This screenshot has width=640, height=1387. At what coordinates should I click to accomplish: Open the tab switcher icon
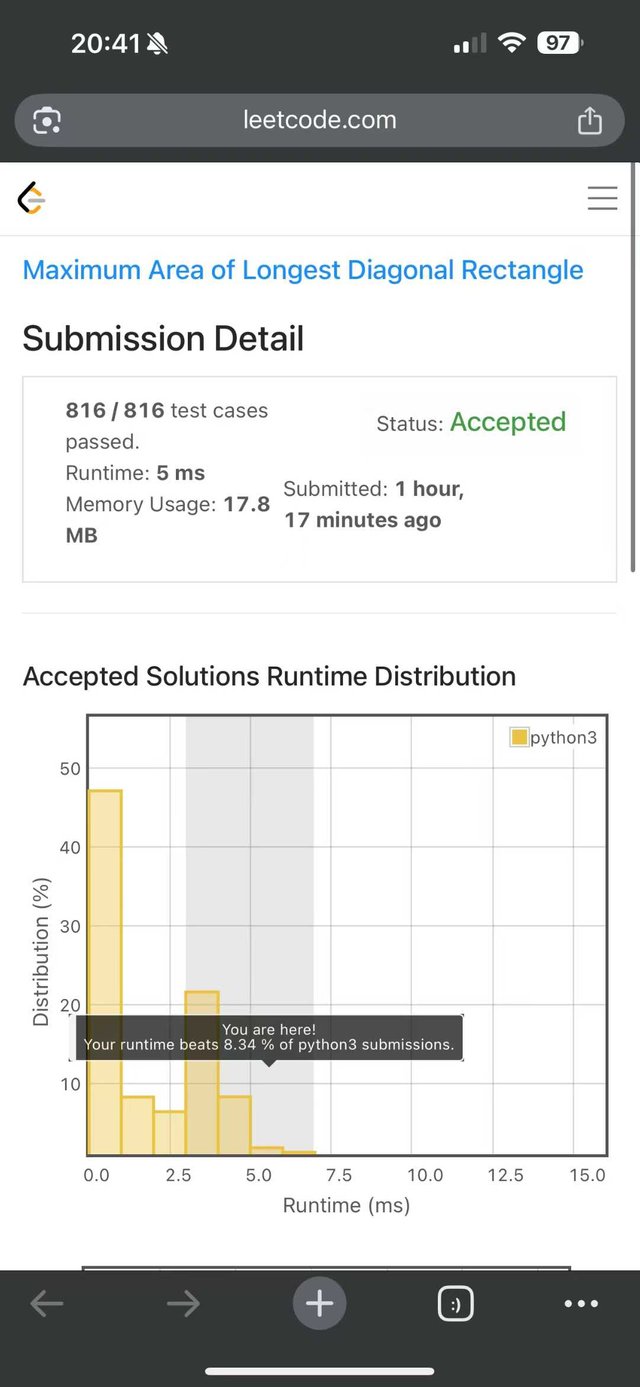(x=455, y=1303)
